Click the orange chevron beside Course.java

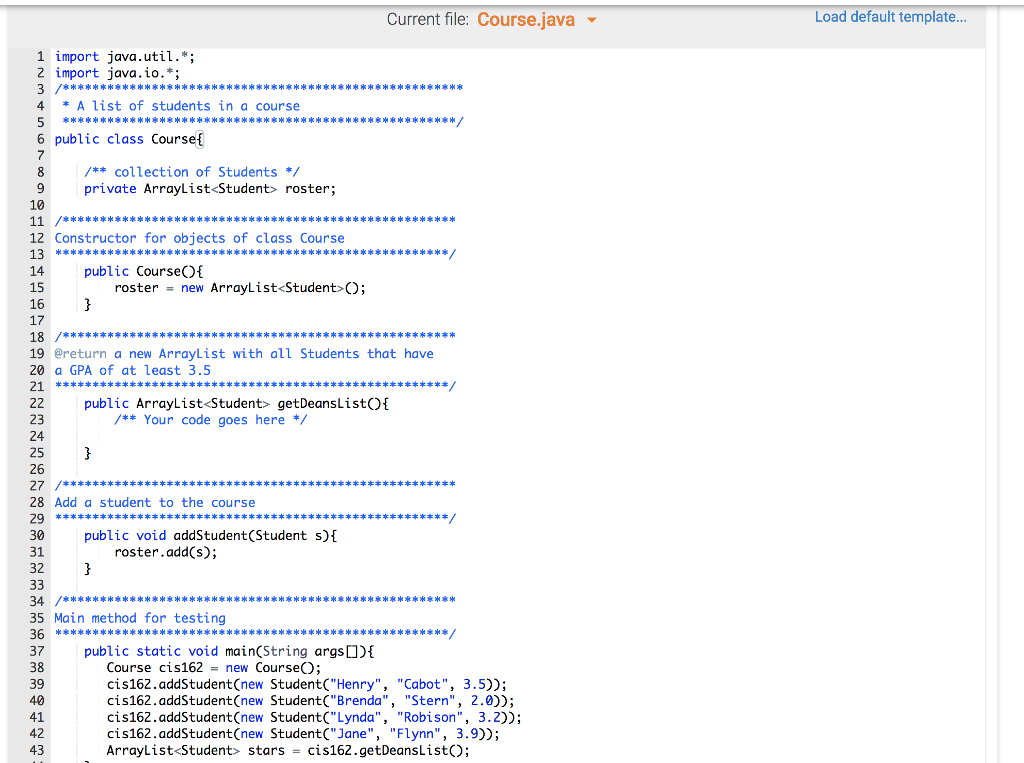[x=592, y=18]
